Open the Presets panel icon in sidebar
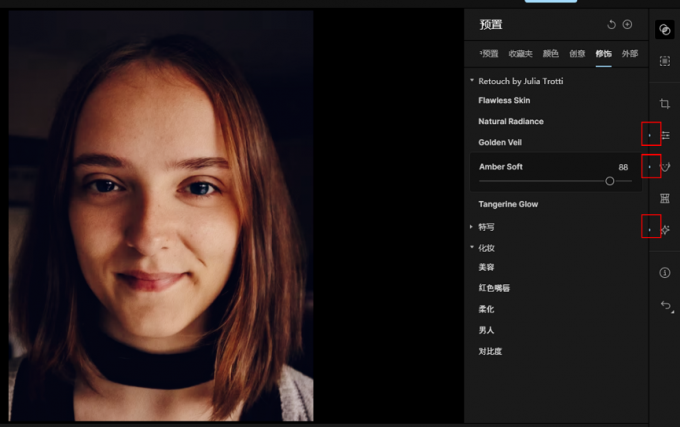This screenshot has width=680, height=427. tap(664, 29)
